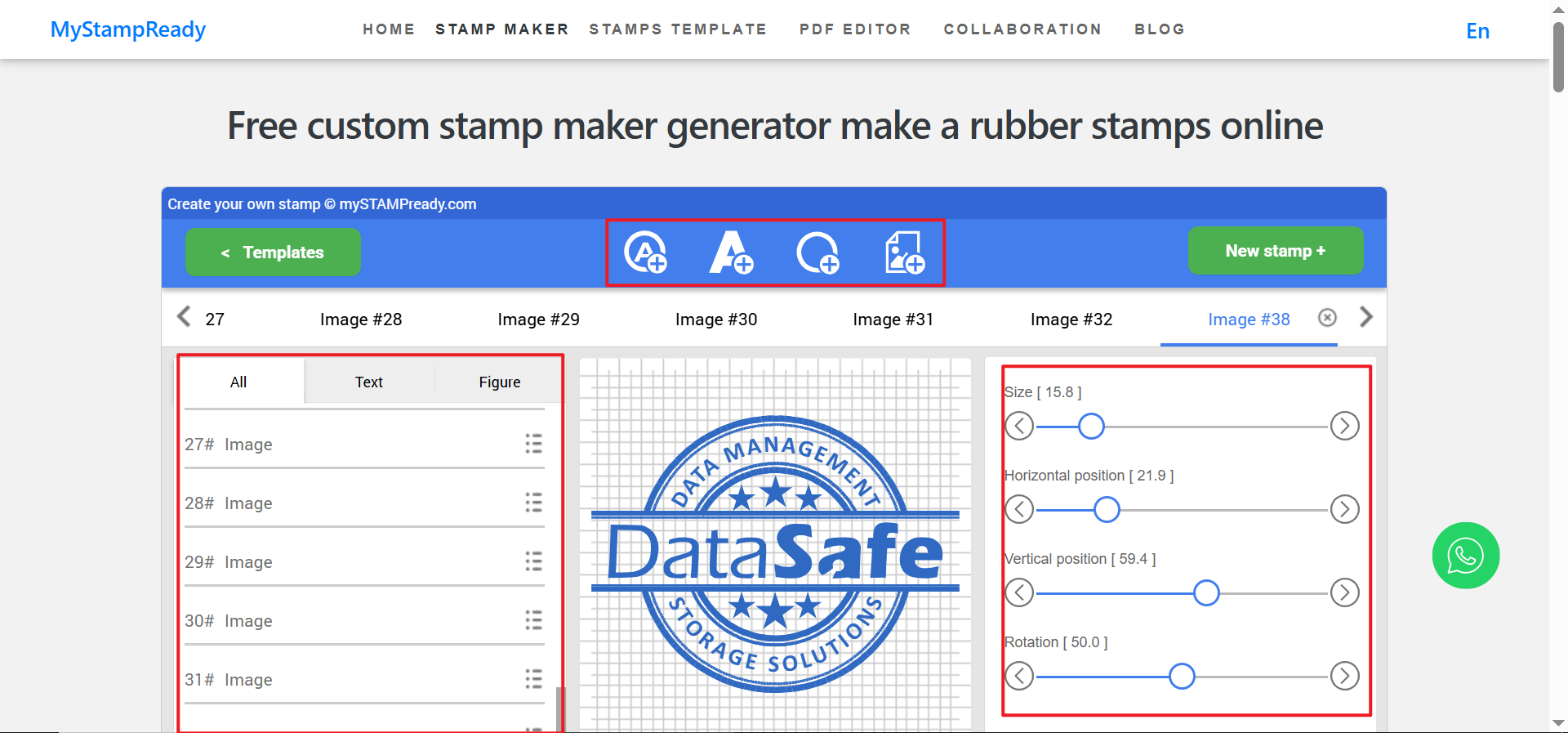Close the Image #38 tab
Viewport: 1568px width, 733px height.
1327,318
